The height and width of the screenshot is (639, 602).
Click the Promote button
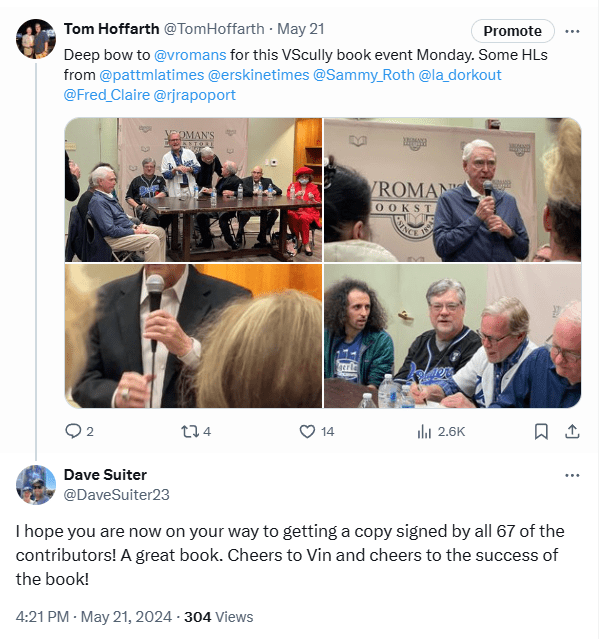pos(512,31)
